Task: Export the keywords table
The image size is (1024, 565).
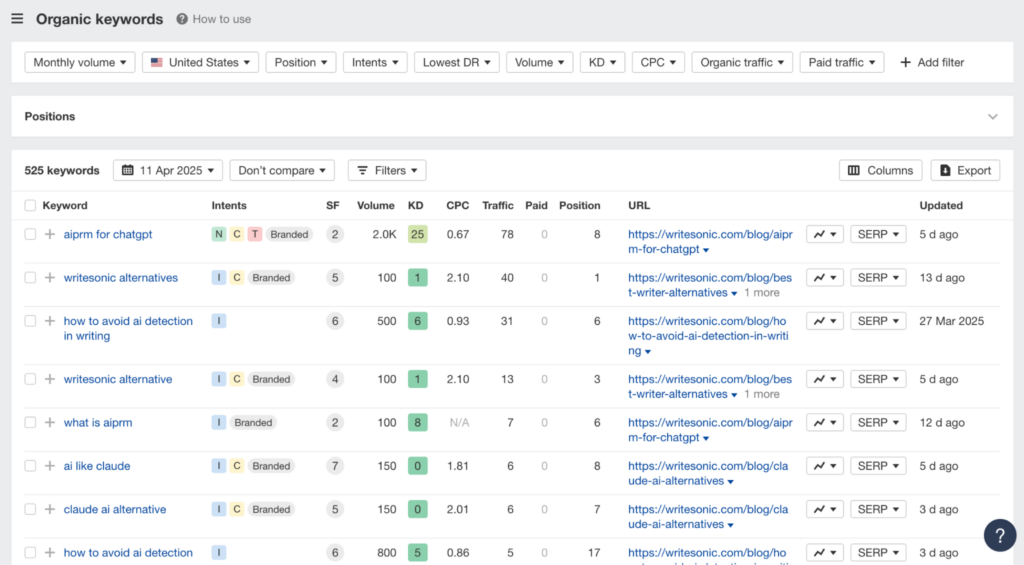Action: click(965, 170)
